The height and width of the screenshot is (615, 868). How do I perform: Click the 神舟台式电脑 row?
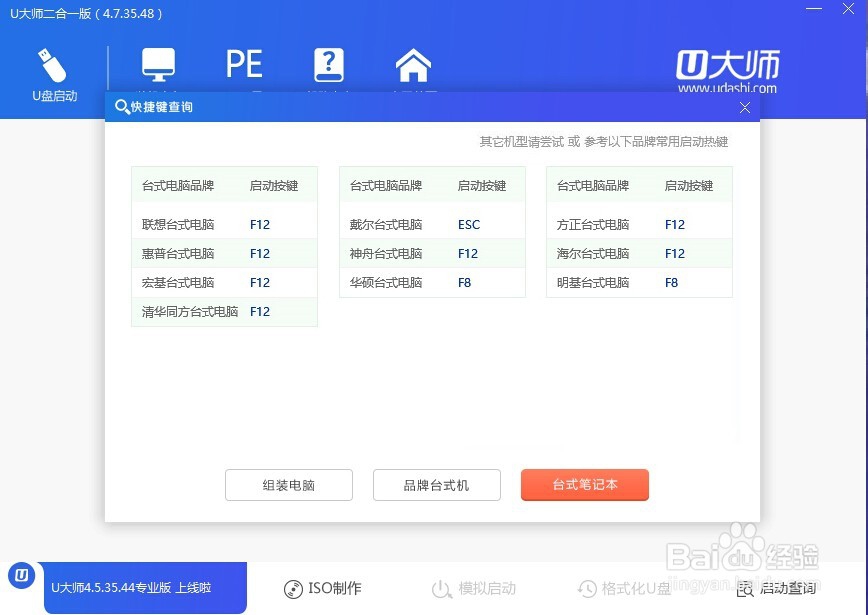click(432, 254)
